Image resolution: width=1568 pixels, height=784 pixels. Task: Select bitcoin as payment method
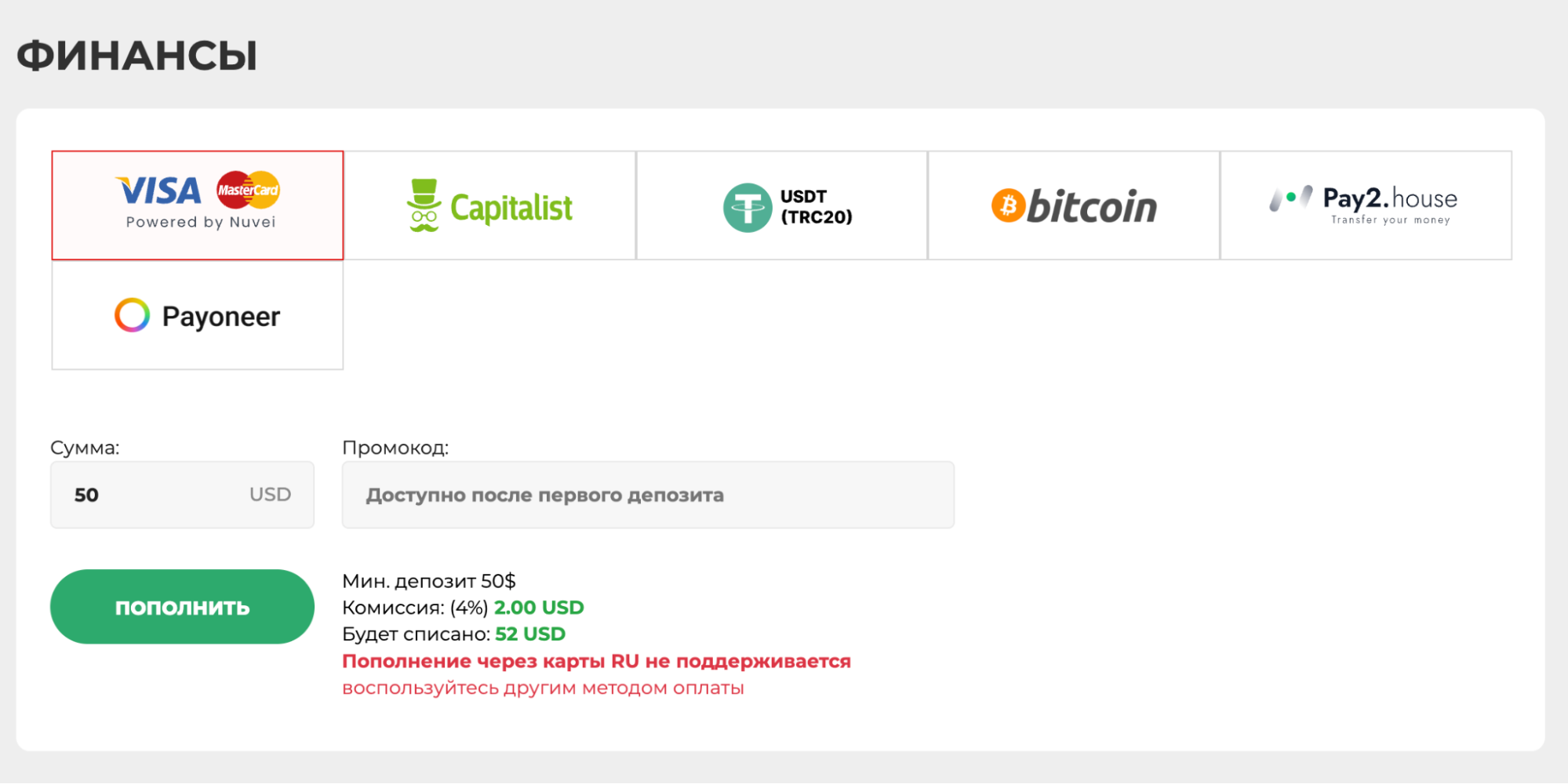(x=1074, y=205)
